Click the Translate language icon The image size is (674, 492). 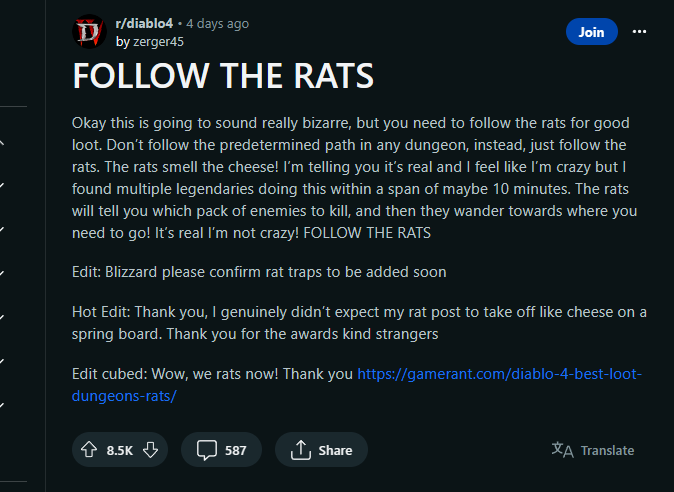pyautogui.click(x=562, y=450)
